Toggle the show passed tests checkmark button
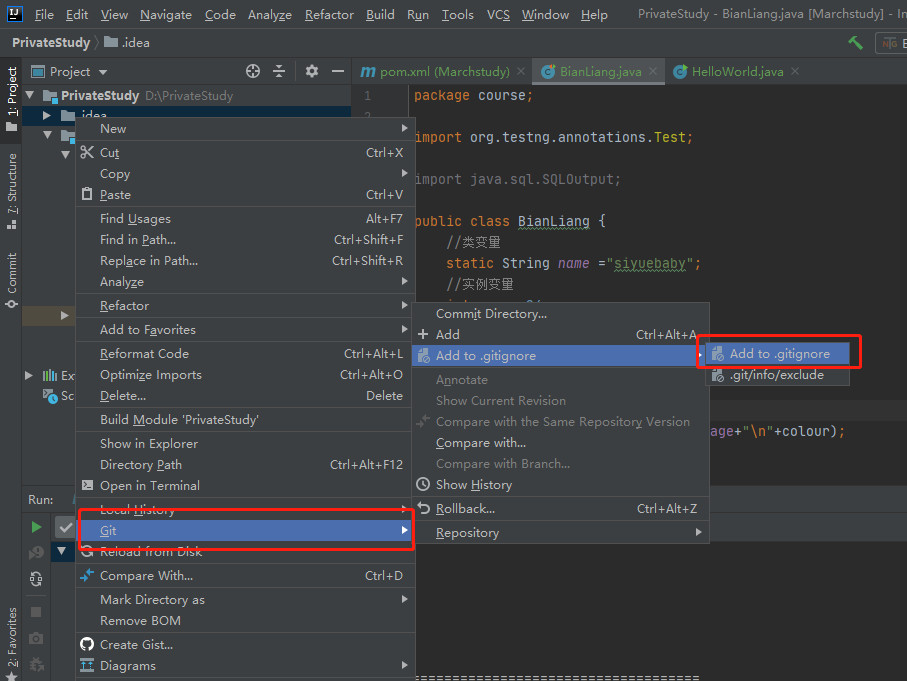The image size is (907, 681). (x=64, y=526)
